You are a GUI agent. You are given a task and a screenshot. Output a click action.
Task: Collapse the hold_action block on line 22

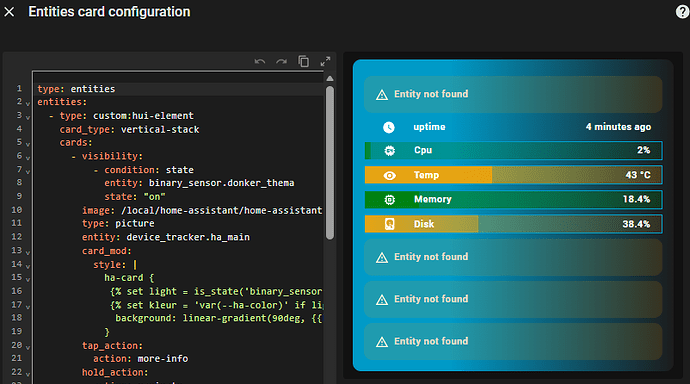click(x=28, y=375)
